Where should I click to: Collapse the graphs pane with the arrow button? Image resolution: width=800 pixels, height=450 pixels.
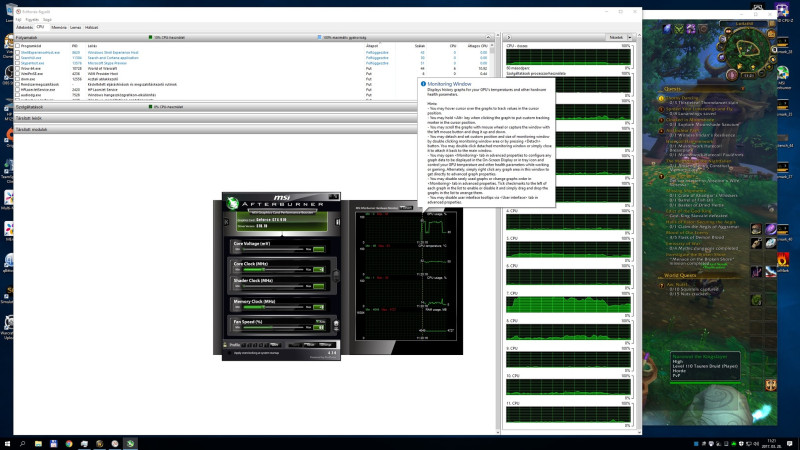[x=509, y=37]
